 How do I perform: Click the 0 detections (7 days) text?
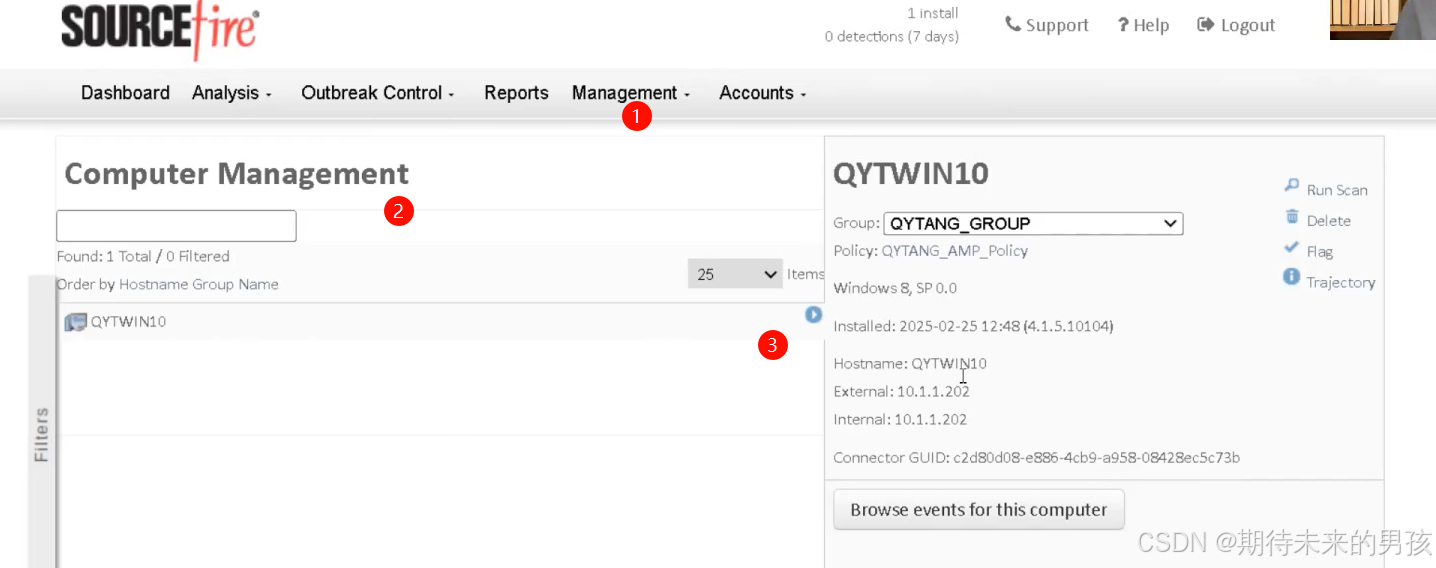(891, 36)
